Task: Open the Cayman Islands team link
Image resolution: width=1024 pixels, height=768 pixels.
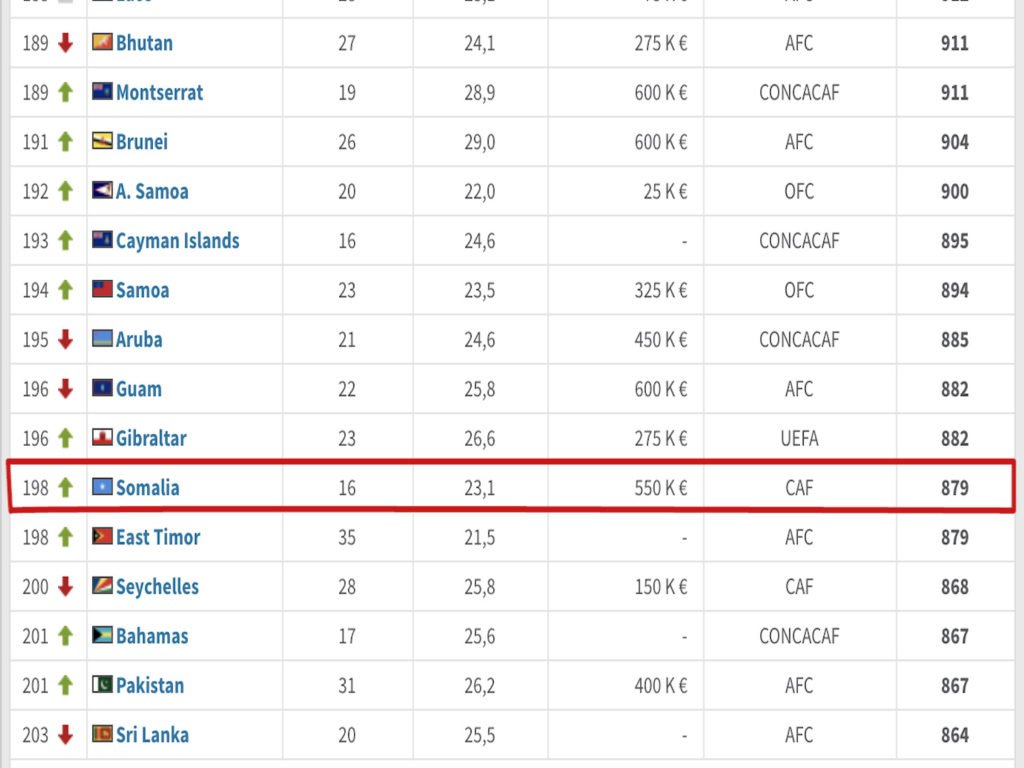Action: coord(177,241)
